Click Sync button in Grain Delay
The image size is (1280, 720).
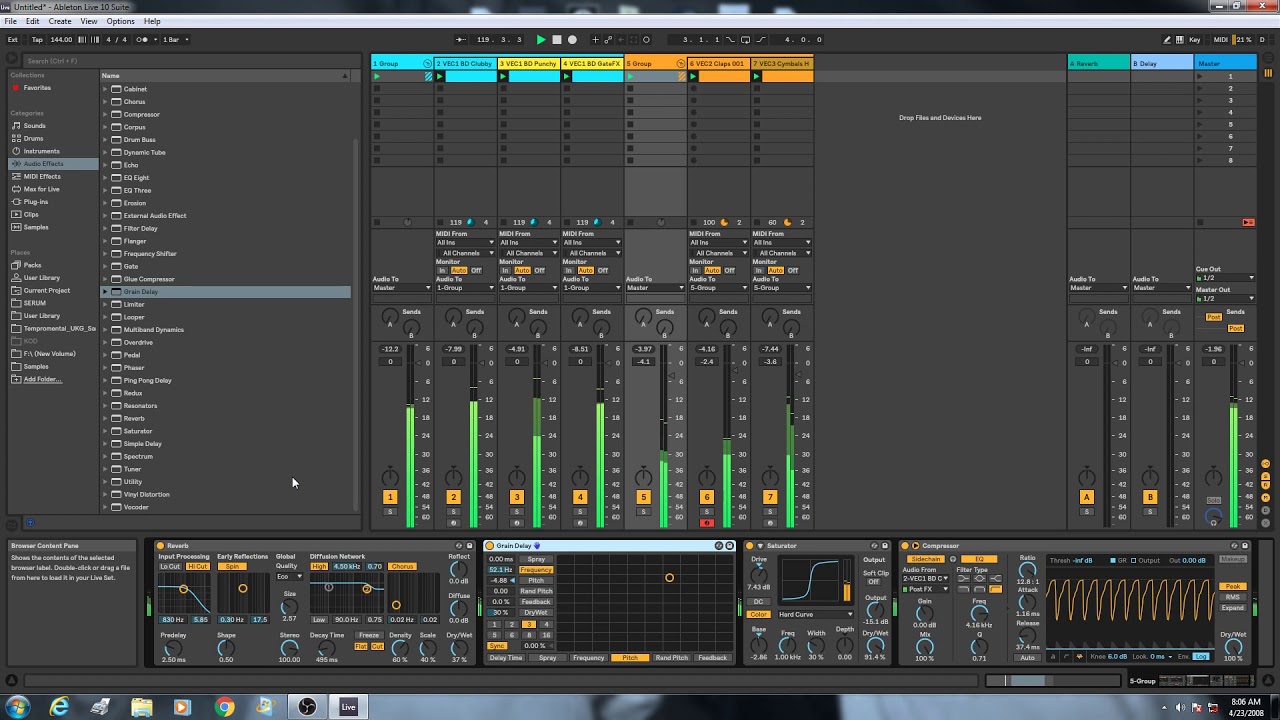[496, 646]
